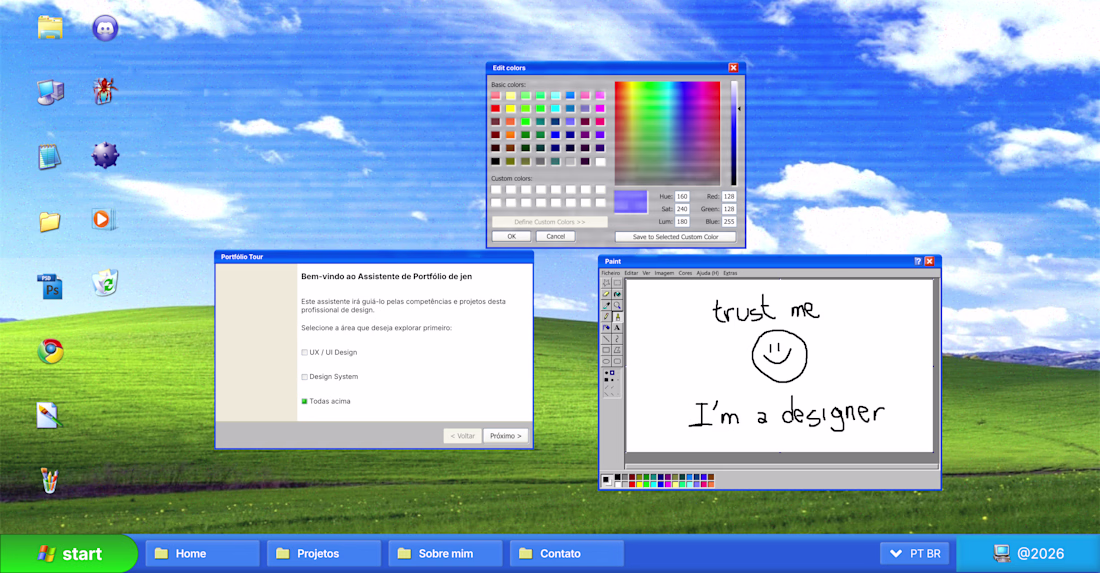Select the Polygon tool in Paint

tap(617, 350)
